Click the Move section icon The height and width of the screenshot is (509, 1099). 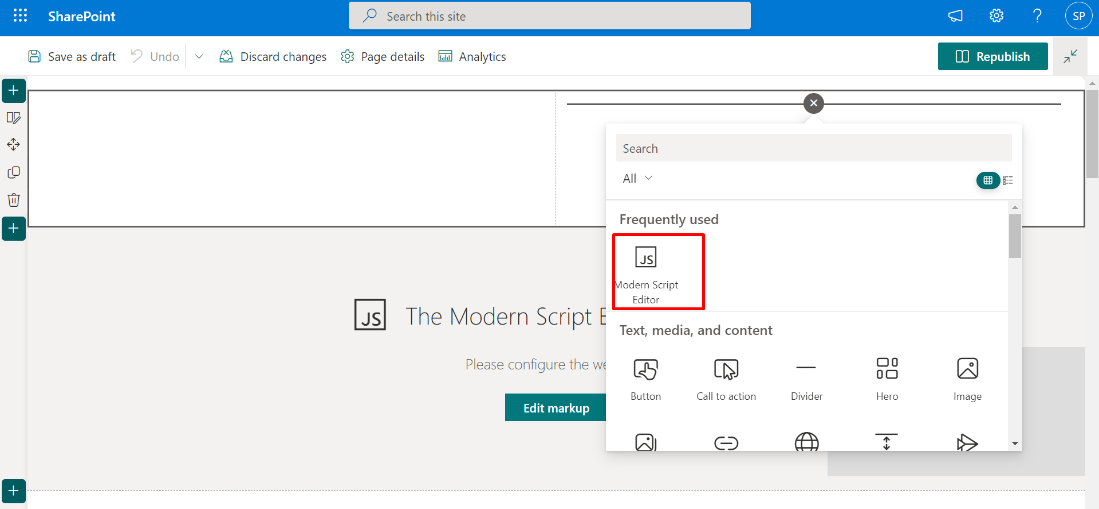[x=13, y=144]
